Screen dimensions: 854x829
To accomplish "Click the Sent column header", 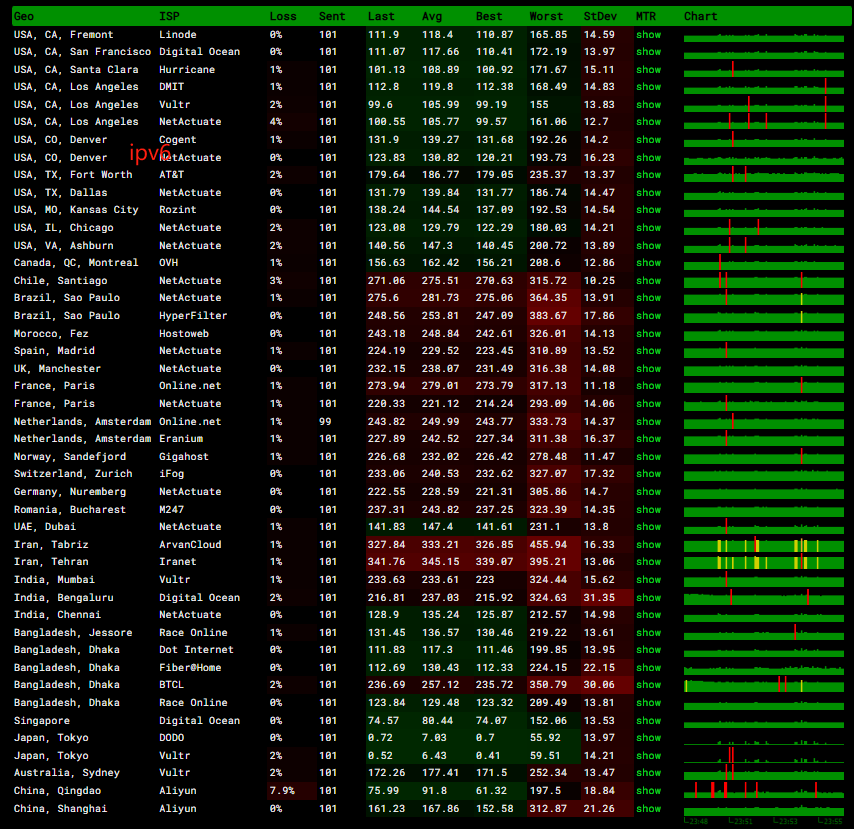I will click(332, 16).
